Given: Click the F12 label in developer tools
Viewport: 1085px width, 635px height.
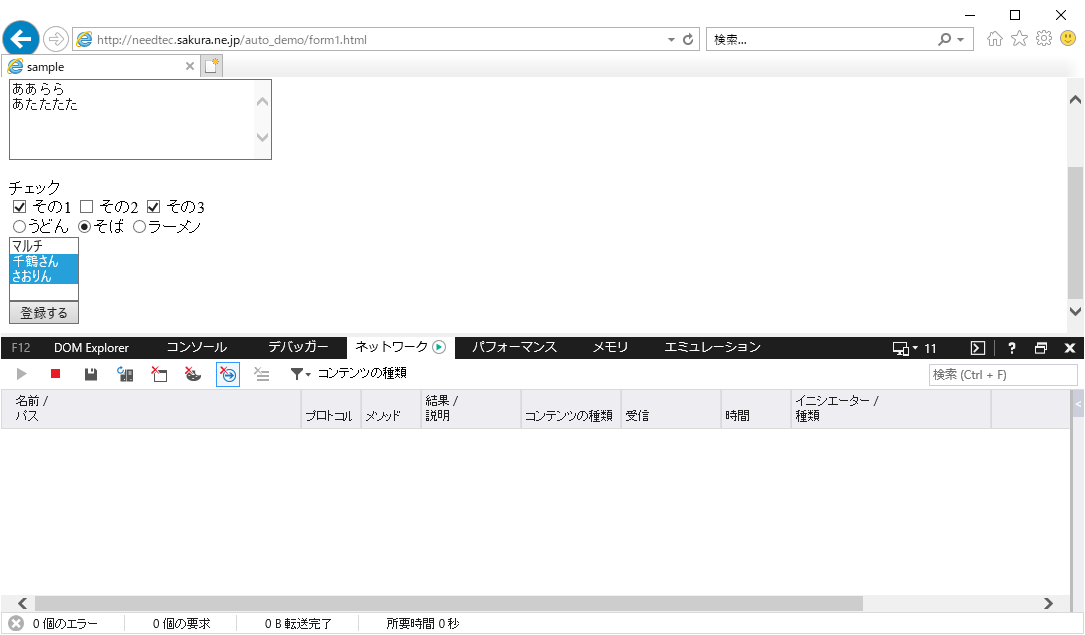Looking at the screenshot, I should (x=21, y=348).
